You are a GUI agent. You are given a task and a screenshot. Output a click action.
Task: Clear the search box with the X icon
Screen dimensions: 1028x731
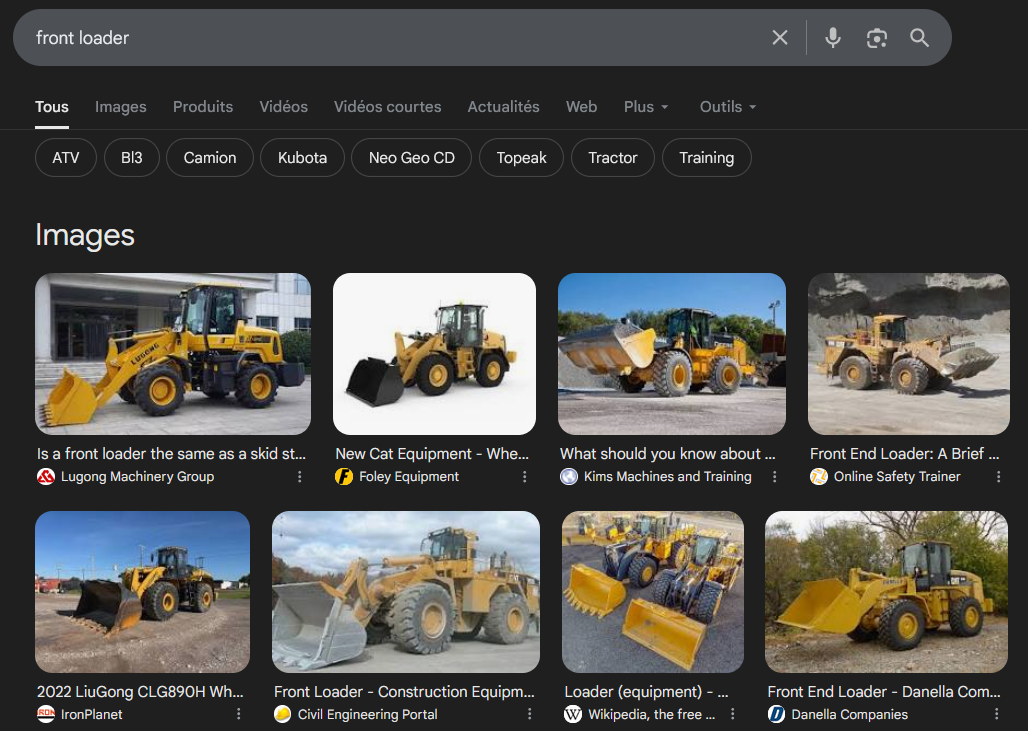click(x=780, y=38)
